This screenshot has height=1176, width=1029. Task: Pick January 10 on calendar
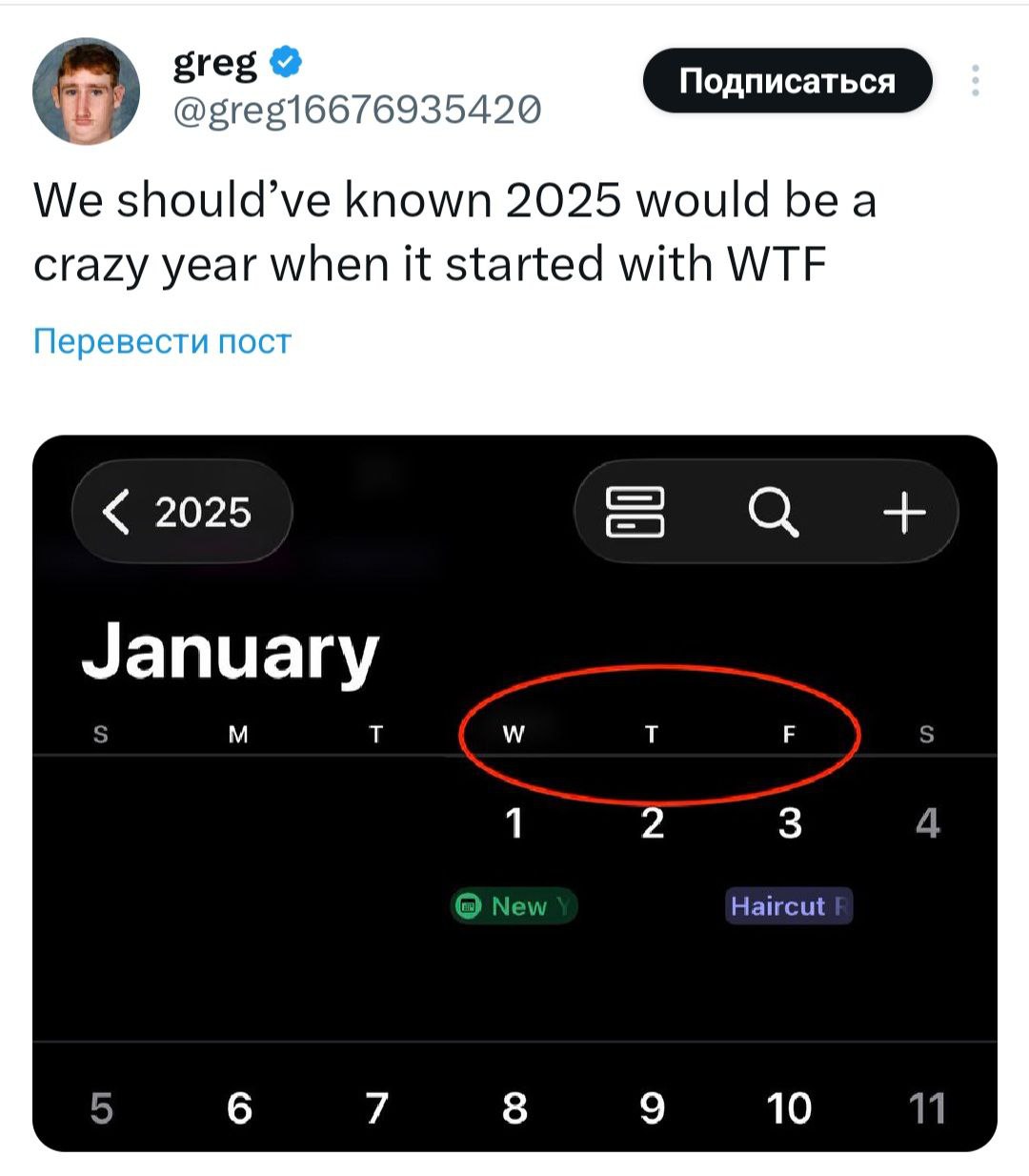click(x=789, y=1108)
